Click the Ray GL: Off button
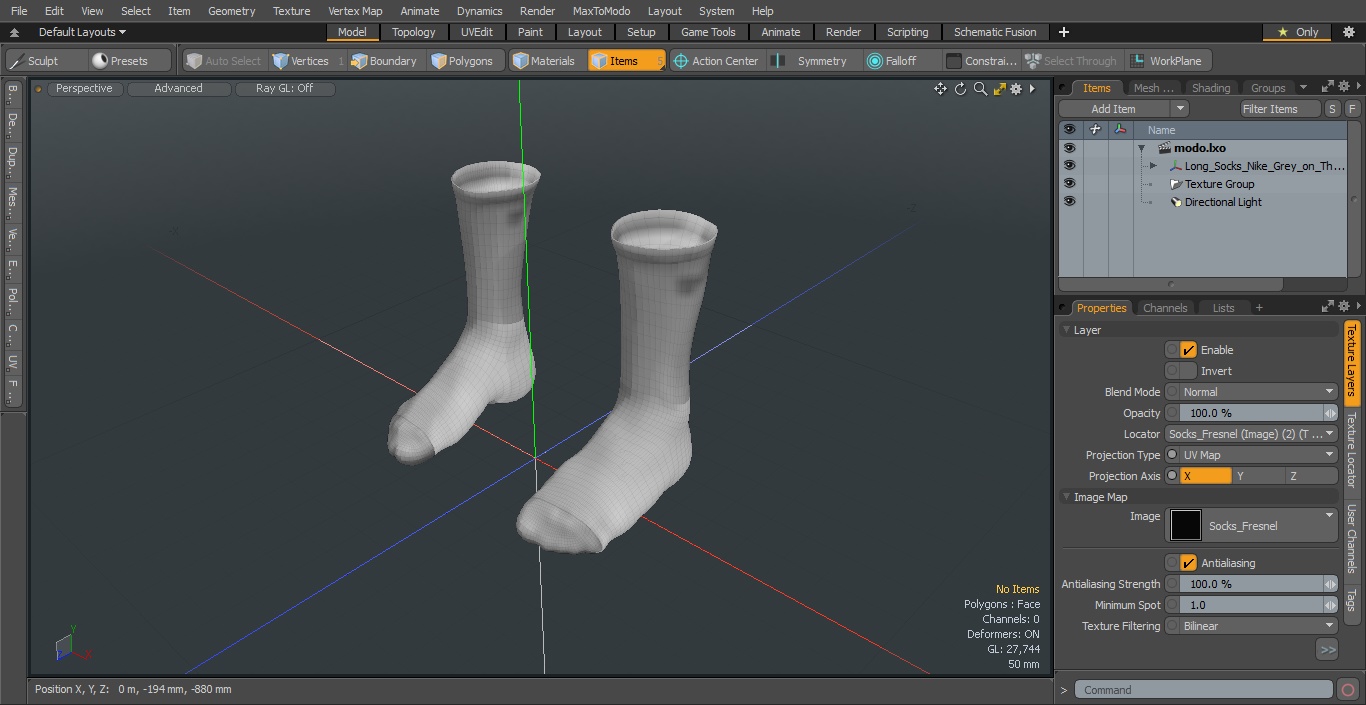 click(284, 88)
